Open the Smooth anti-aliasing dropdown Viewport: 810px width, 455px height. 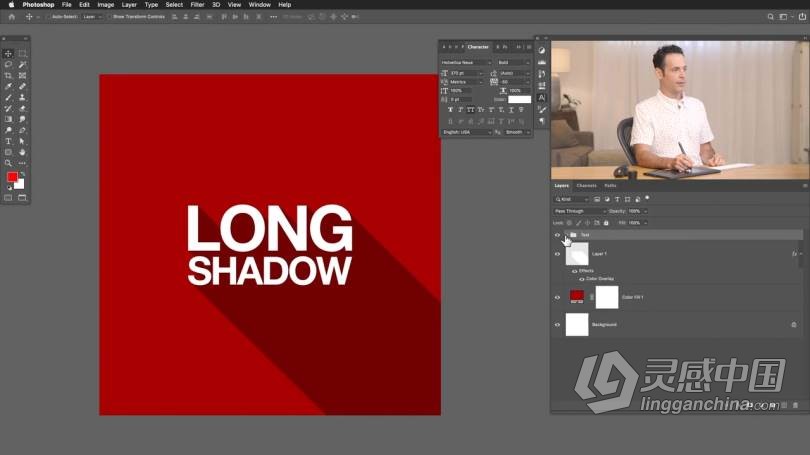tap(517, 132)
